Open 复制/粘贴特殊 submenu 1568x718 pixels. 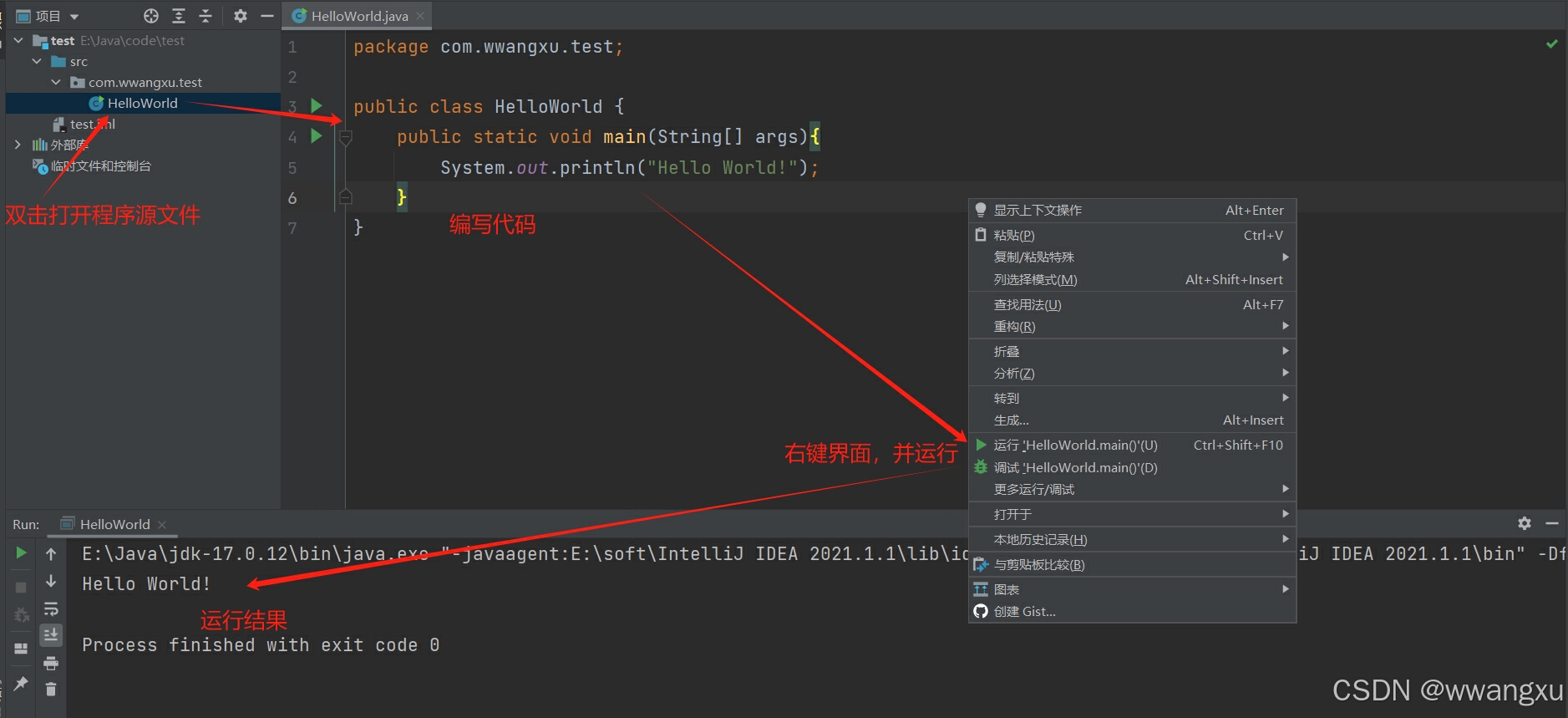(x=1132, y=257)
